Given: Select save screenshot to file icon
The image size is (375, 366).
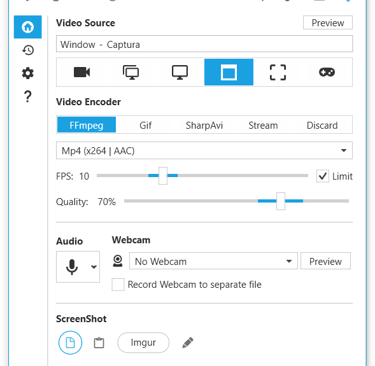Looking at the screenshot, I should [70, 342].
